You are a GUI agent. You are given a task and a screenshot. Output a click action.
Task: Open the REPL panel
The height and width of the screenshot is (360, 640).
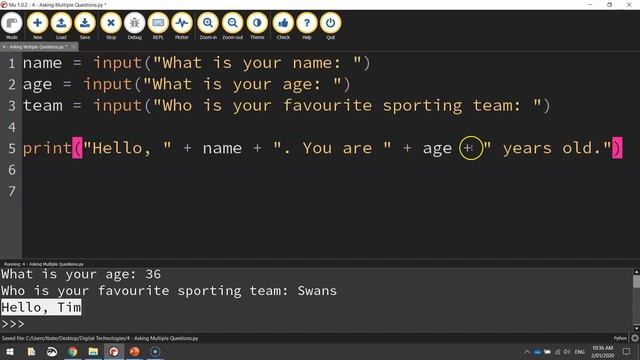(158, 26)
